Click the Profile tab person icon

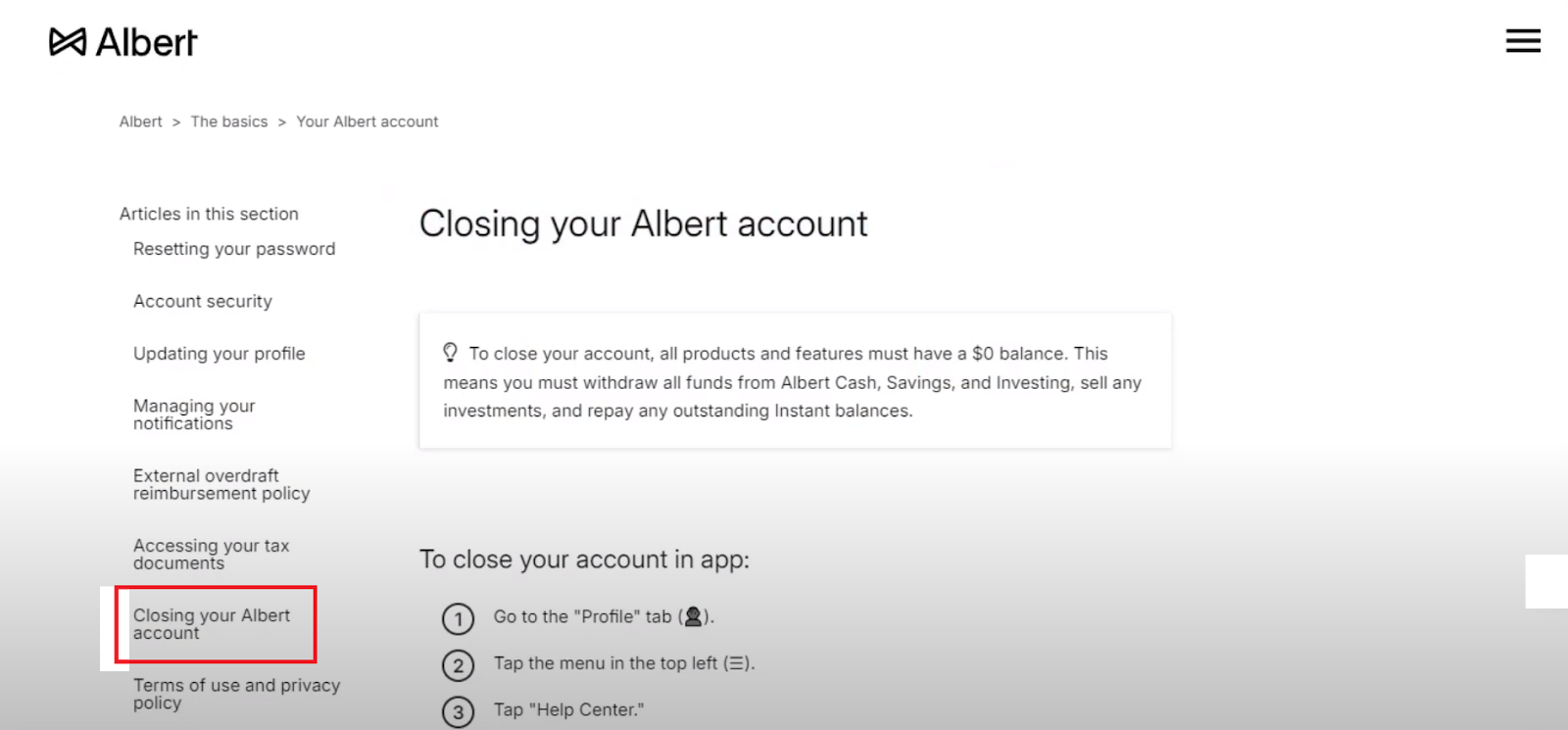[x=693, y=616]
